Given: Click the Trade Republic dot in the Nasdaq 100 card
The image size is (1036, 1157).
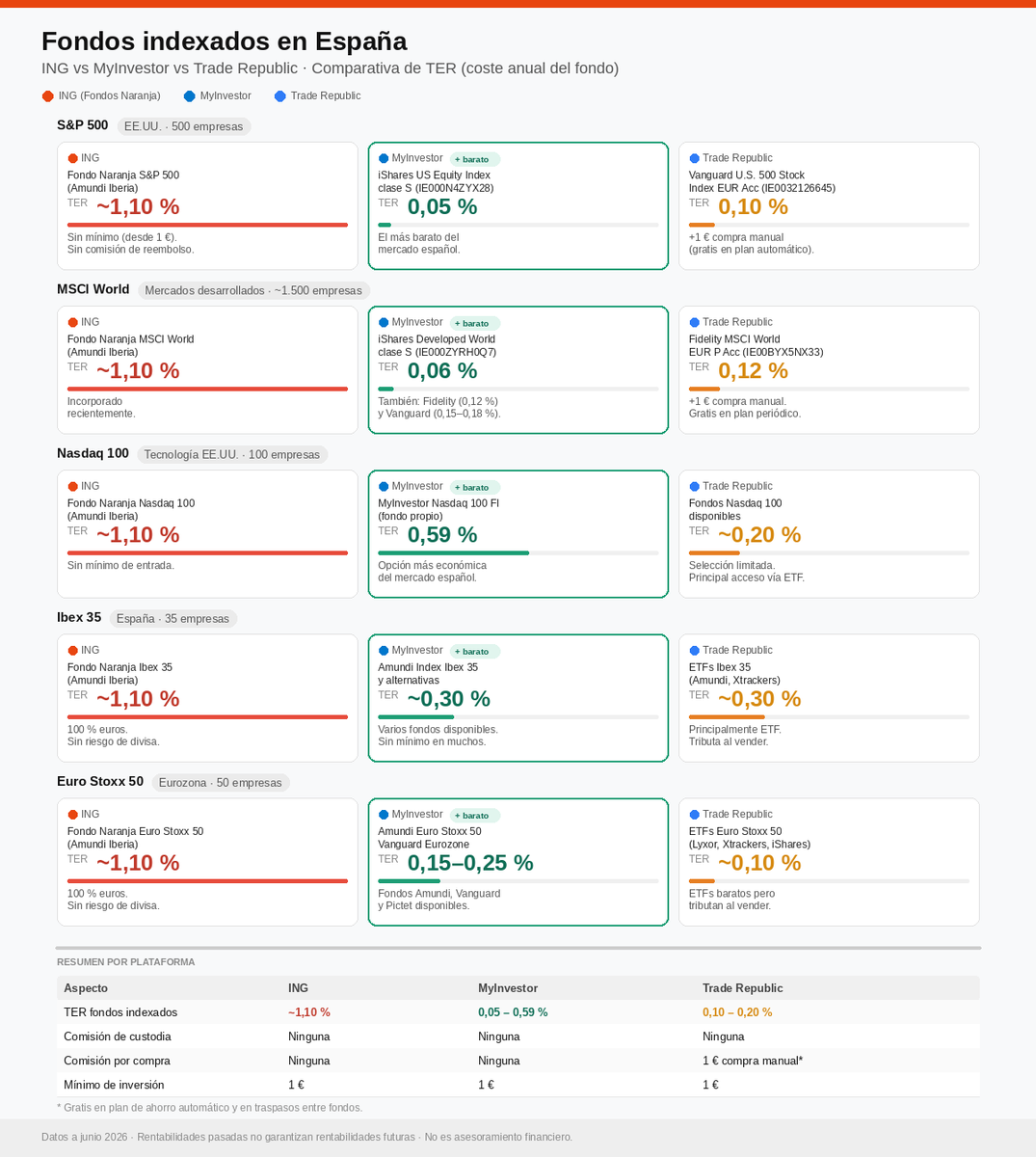Looking at the screenshot, I should point(694,486).
